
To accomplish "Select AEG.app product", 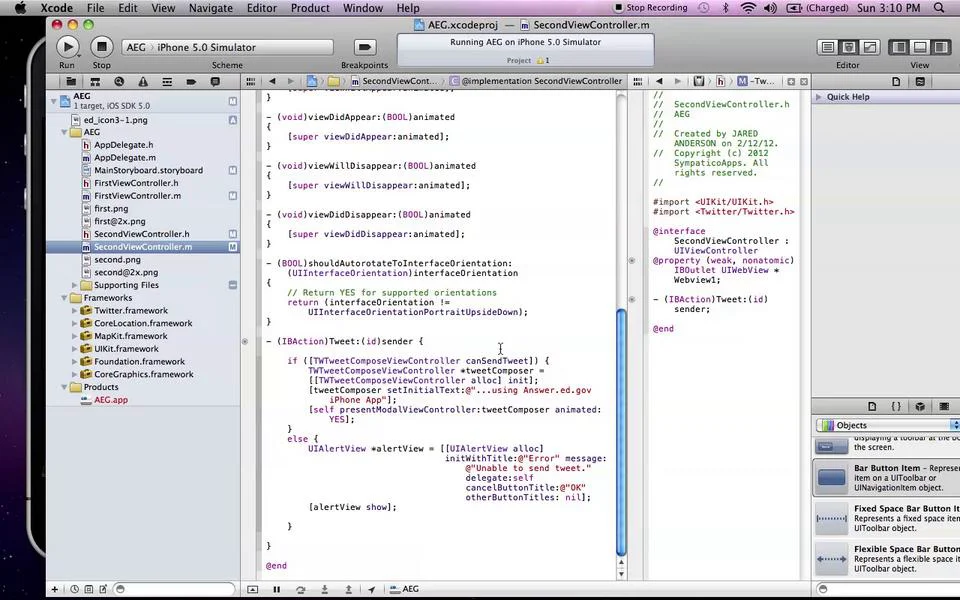I will coord(111,400).
